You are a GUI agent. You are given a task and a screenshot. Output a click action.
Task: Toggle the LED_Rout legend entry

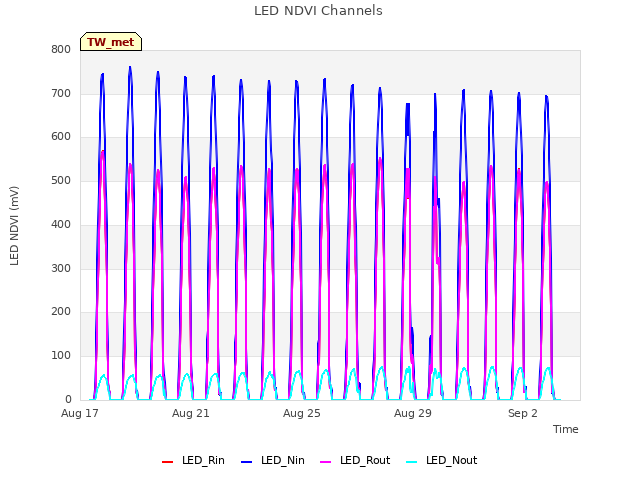355,461
